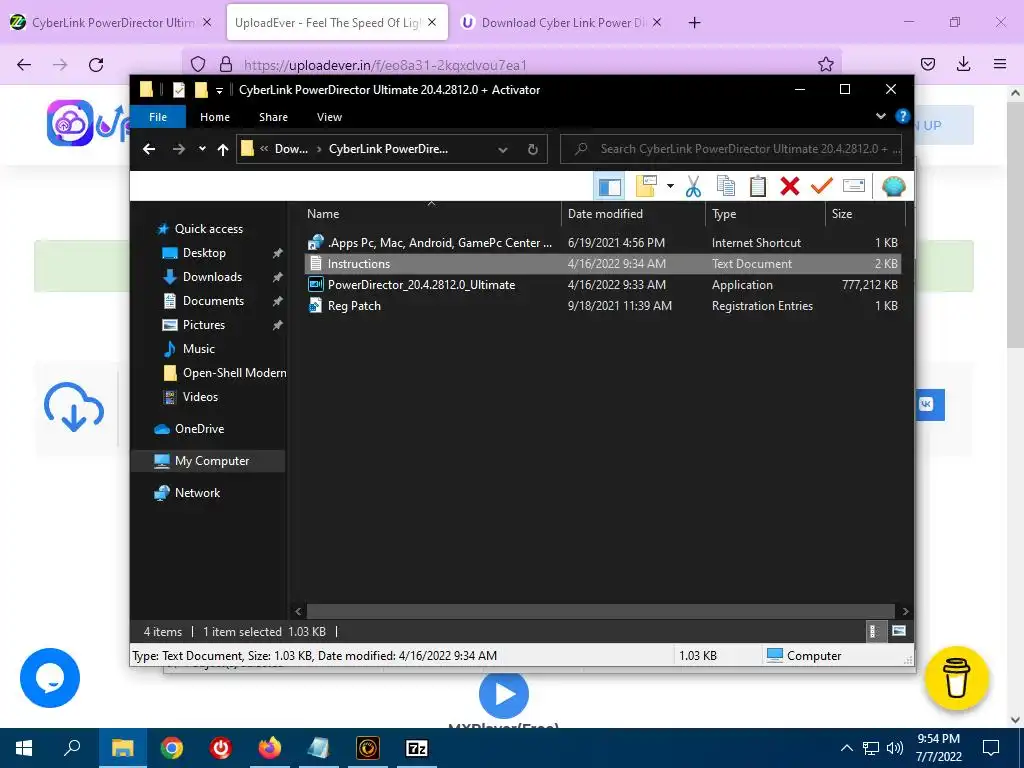This screenshot has height=768, width=1024.
Task: Sort by Name column header
Action: 431,214
